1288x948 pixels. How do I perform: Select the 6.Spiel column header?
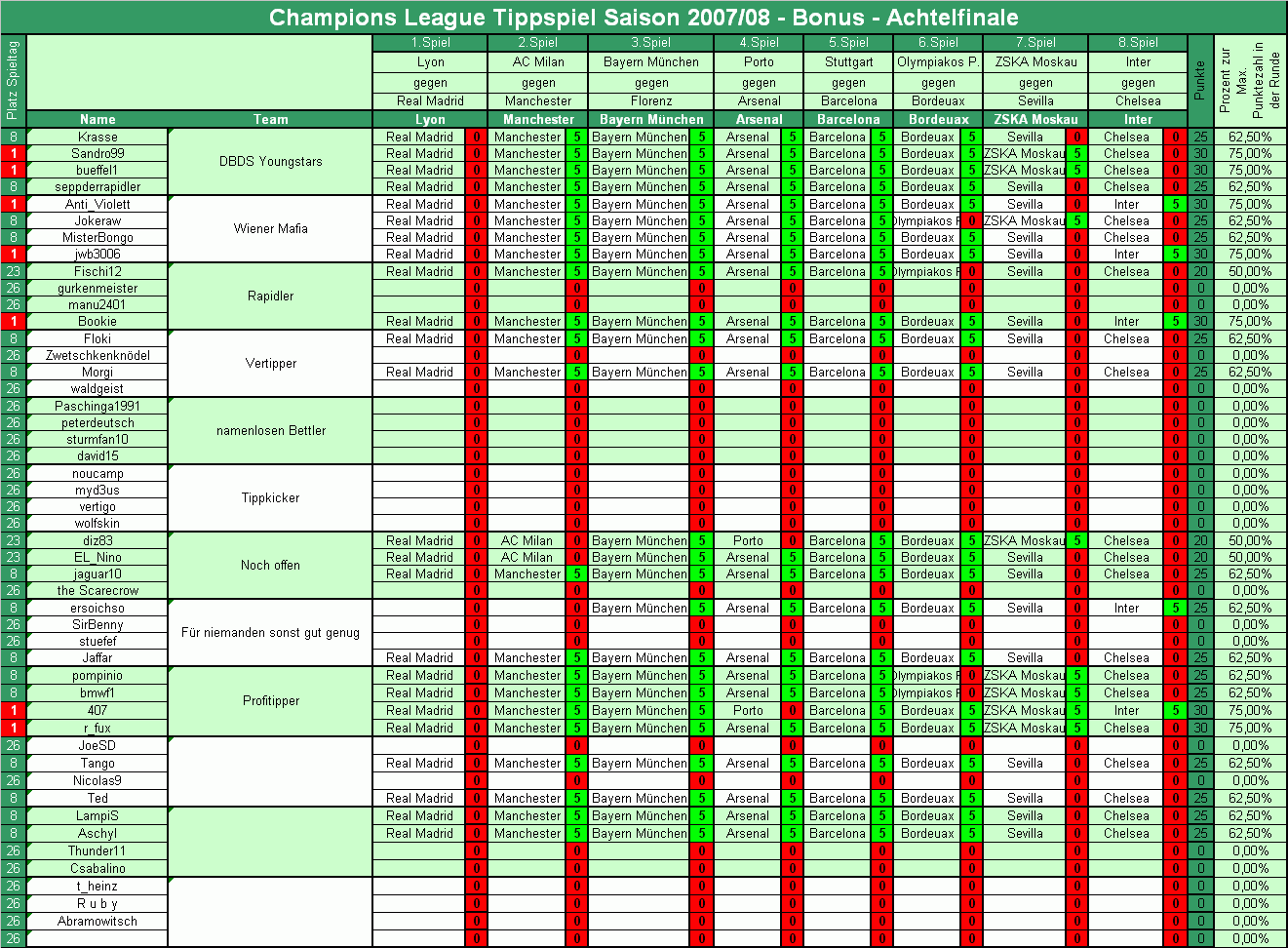pos(938,42)
